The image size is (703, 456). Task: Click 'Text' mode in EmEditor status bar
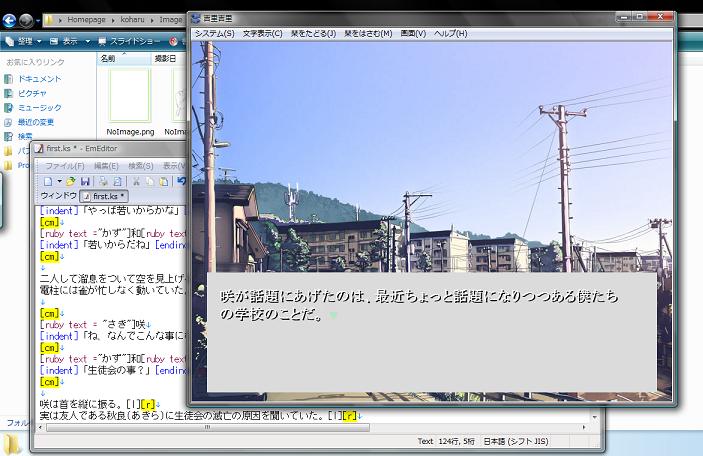coord(425,441)
